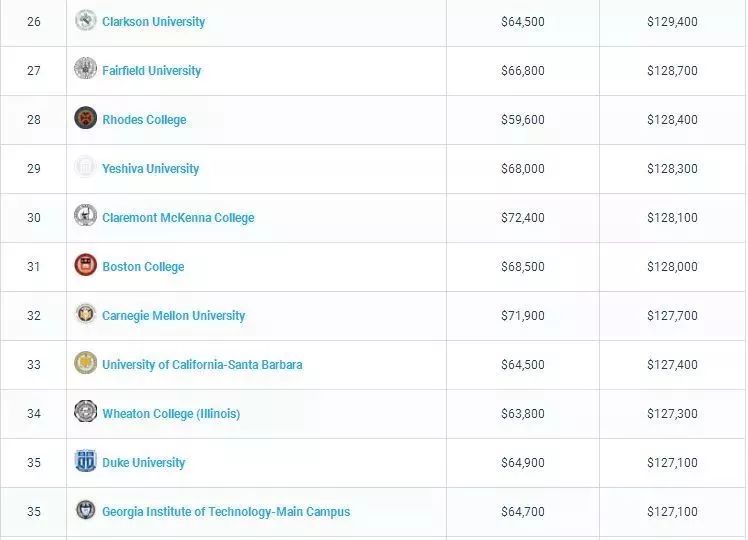The height and width of the screenshot is (540, 748).
Task: Click the Wheaton College seal icon
Action: pos(85,412)
